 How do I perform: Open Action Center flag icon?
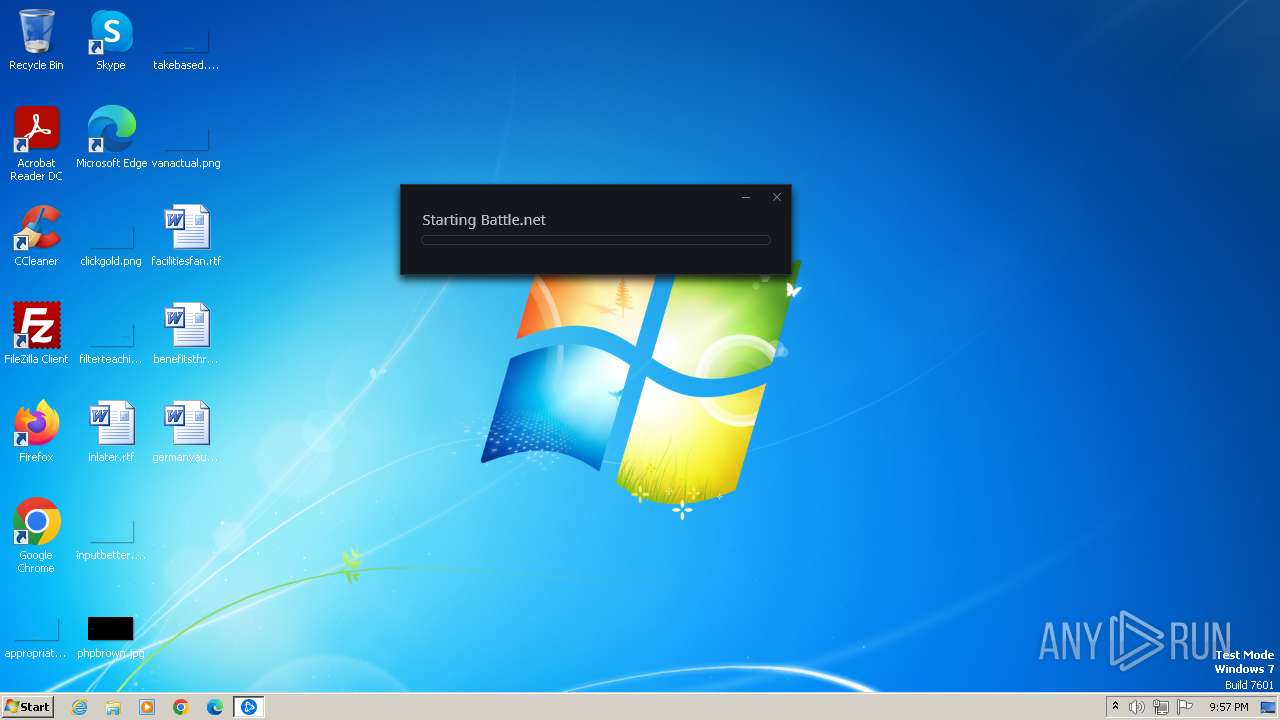pos(1185,707)
